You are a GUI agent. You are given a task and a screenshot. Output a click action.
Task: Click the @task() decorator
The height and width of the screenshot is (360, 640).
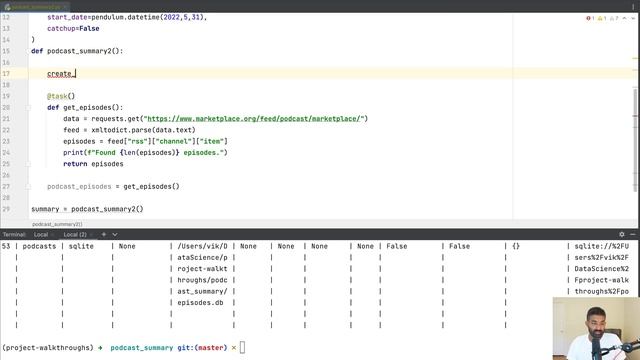pyautogui.click(x=61, y=96)
